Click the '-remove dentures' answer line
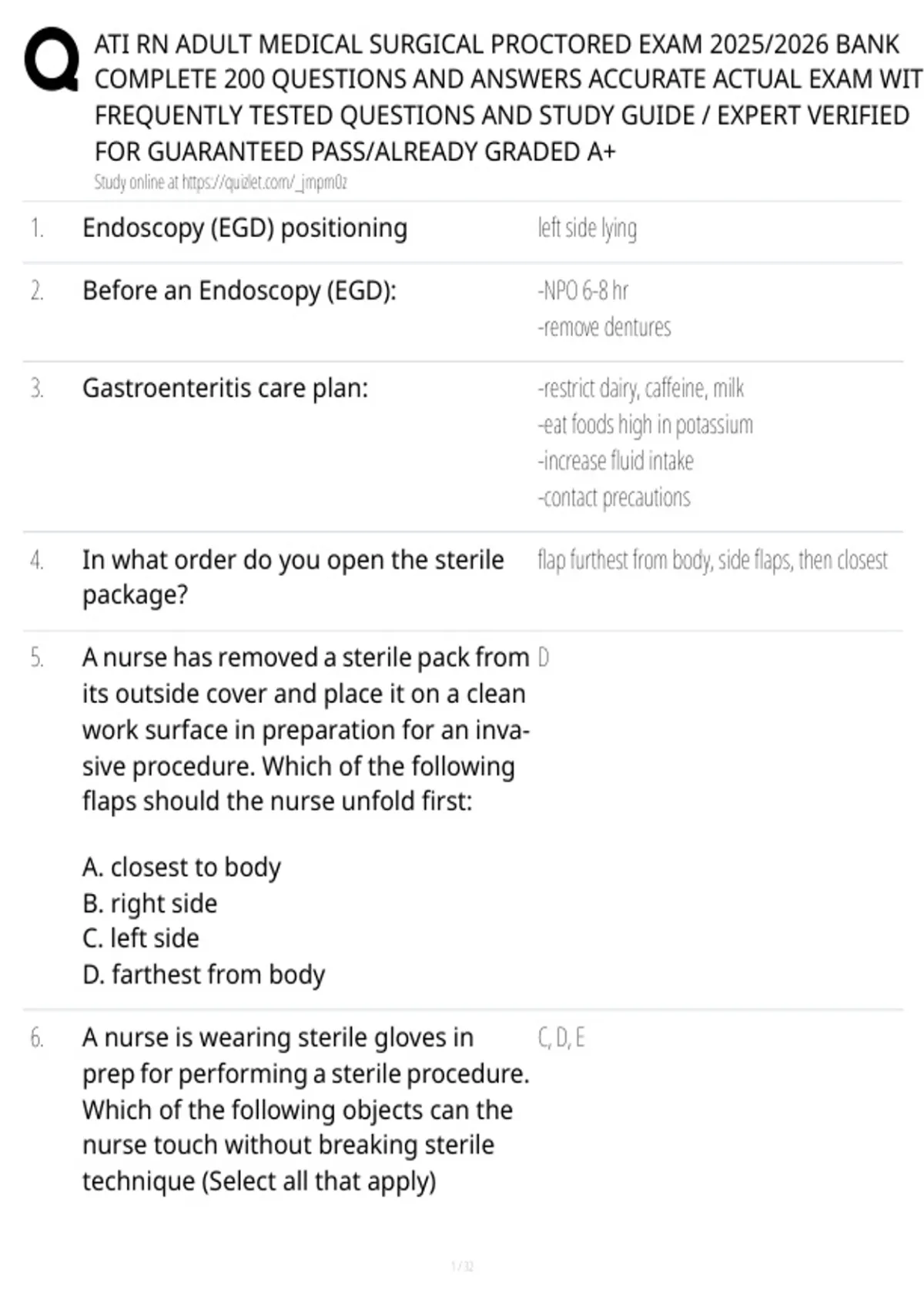 [x=604, y=327]
